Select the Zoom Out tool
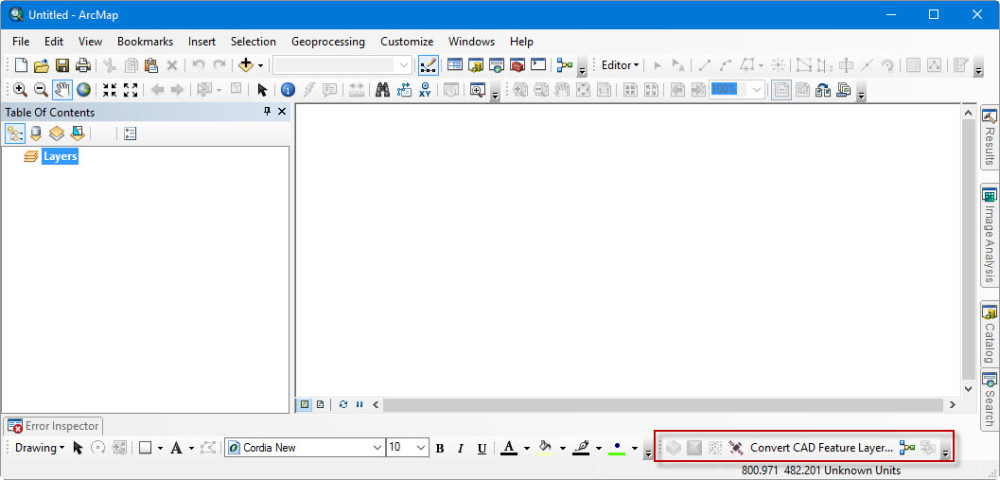This screenshot has width=1000, height=480. [40, 90]
